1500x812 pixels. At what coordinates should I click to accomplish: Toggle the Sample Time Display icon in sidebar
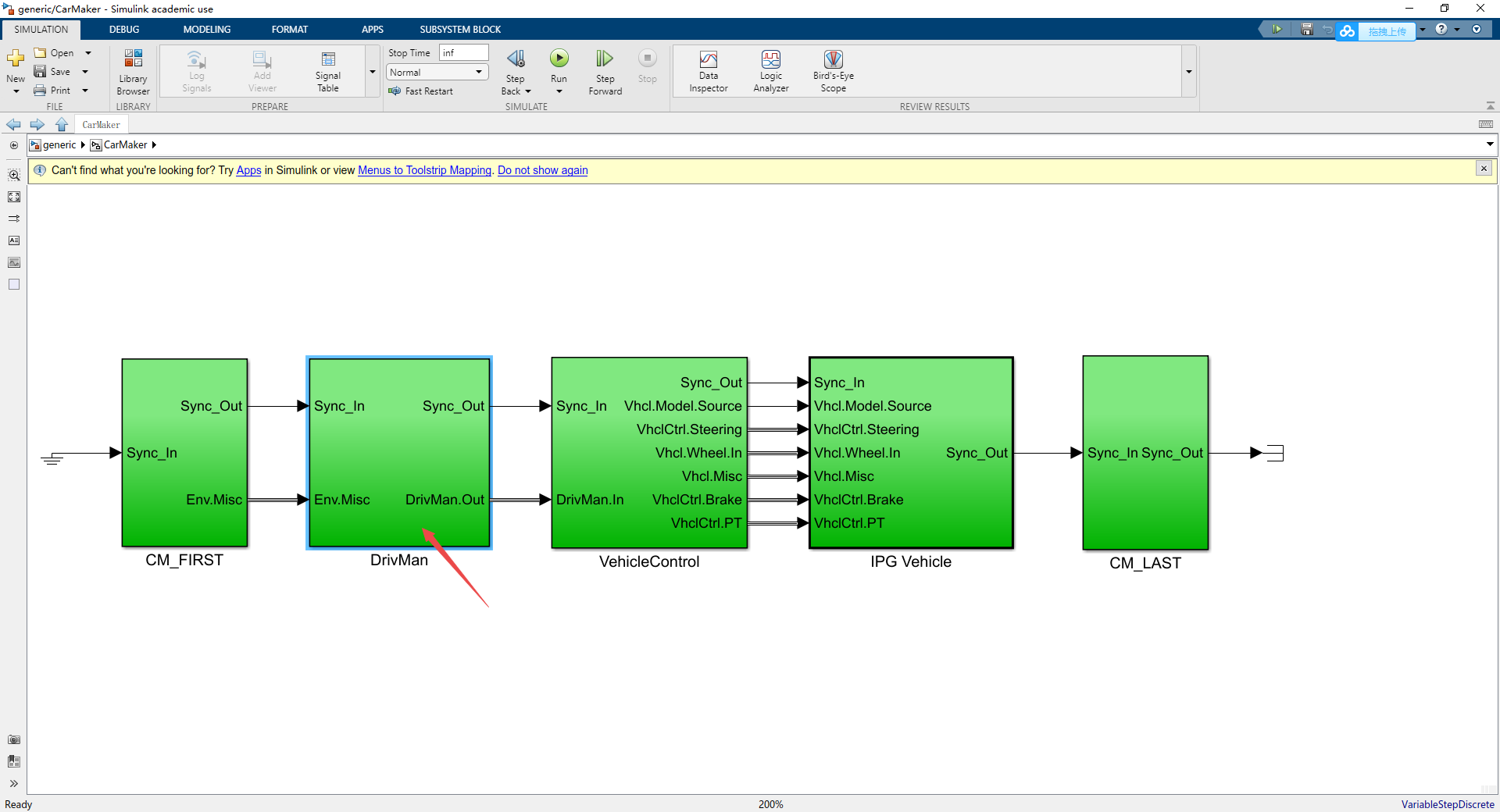(x=14, y=219)
